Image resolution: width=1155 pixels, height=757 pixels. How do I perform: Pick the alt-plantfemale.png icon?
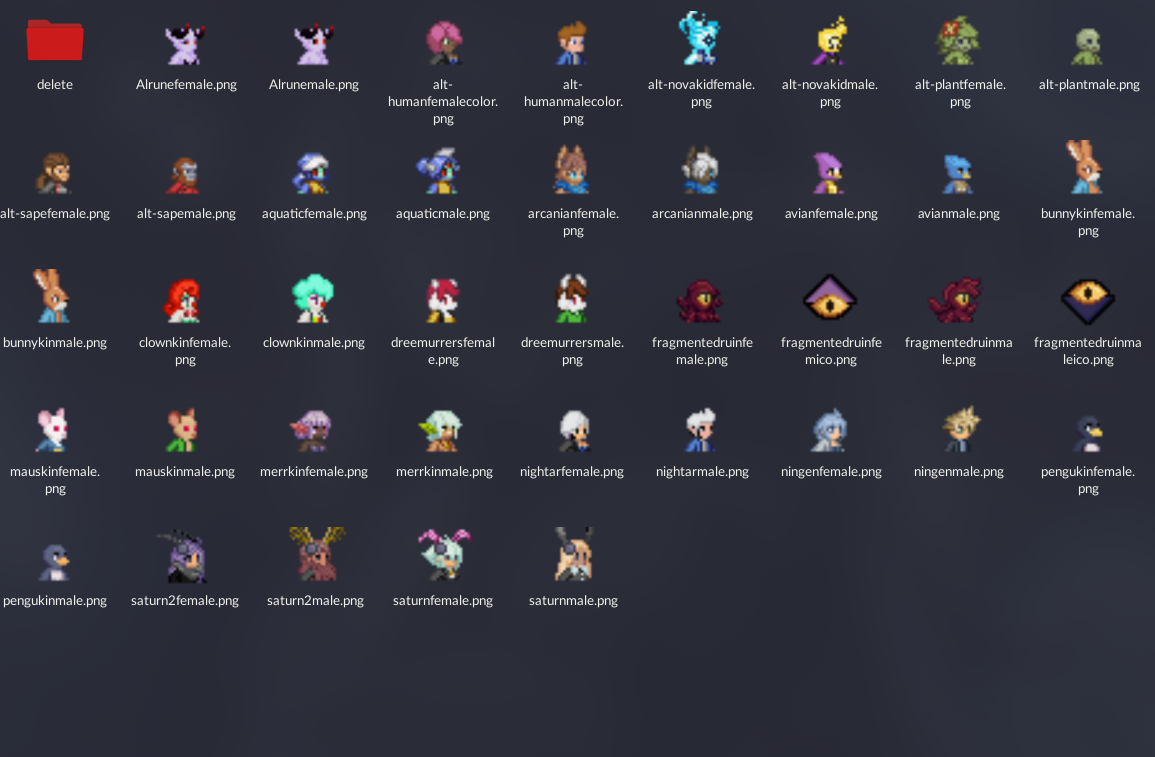pos(959,41)
